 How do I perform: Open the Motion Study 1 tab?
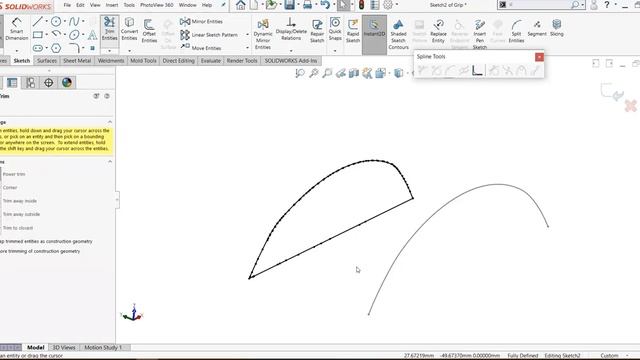coord(103,347)
